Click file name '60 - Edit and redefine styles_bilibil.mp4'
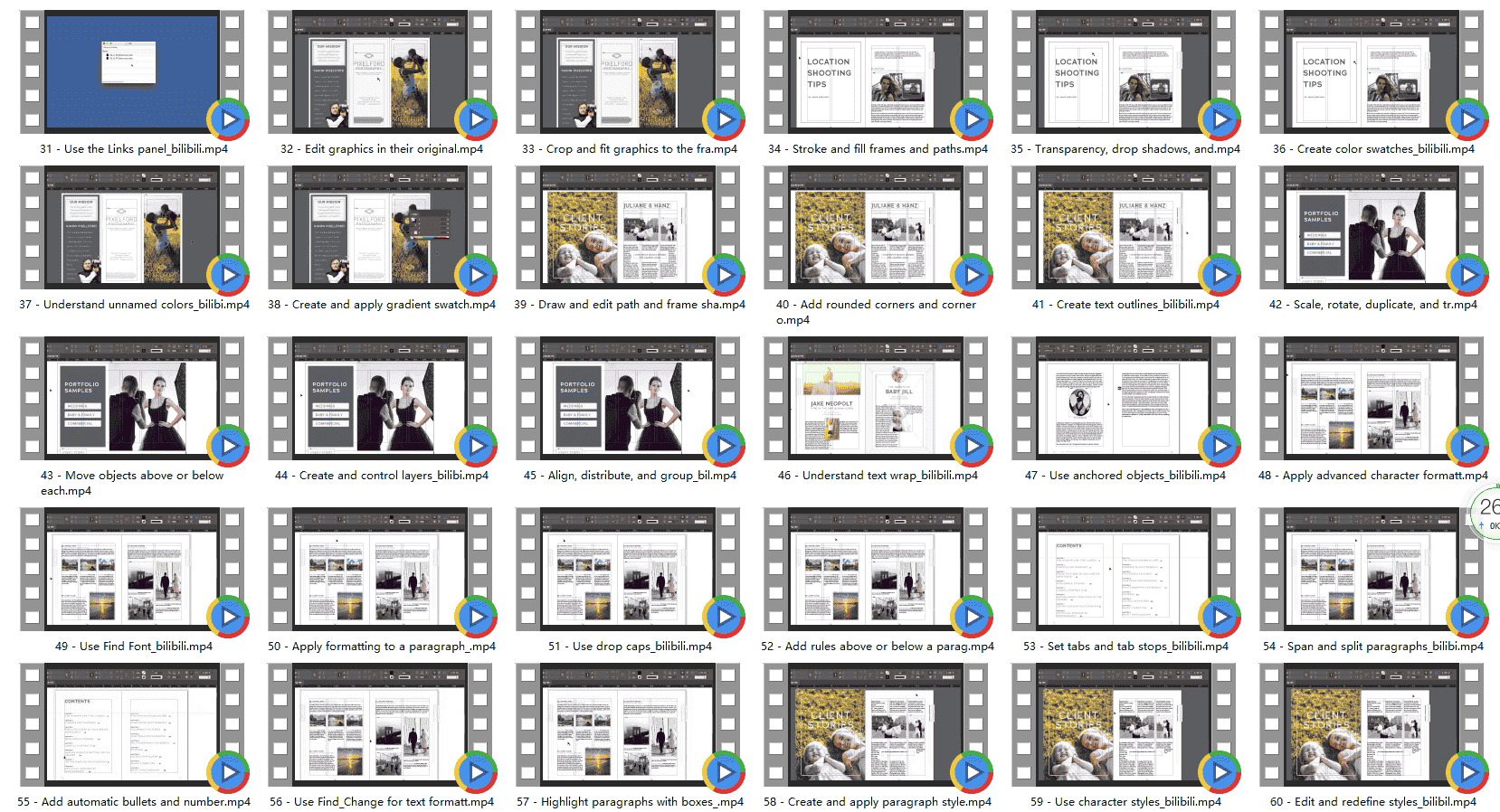Image resolution: width=1500 pixels, height=812 pixels. 1373,802
